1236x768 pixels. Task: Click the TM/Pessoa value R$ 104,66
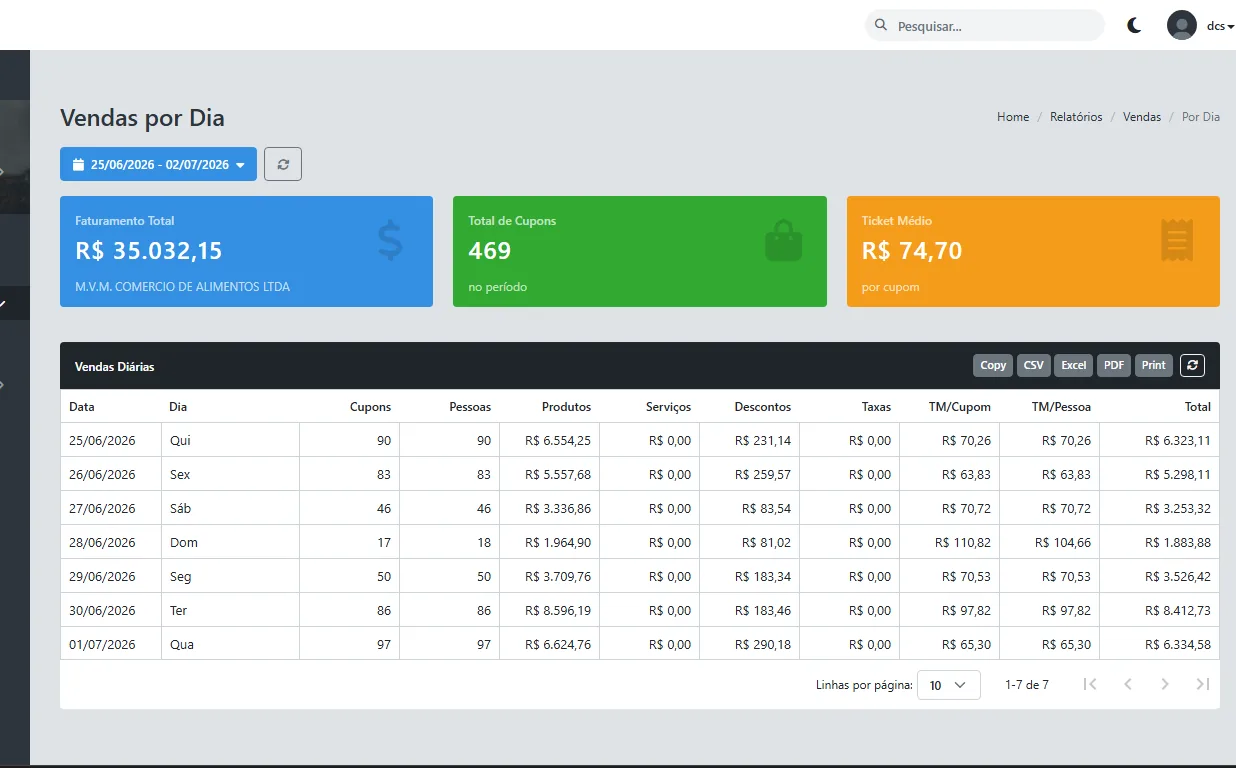tap(1063, 542)
